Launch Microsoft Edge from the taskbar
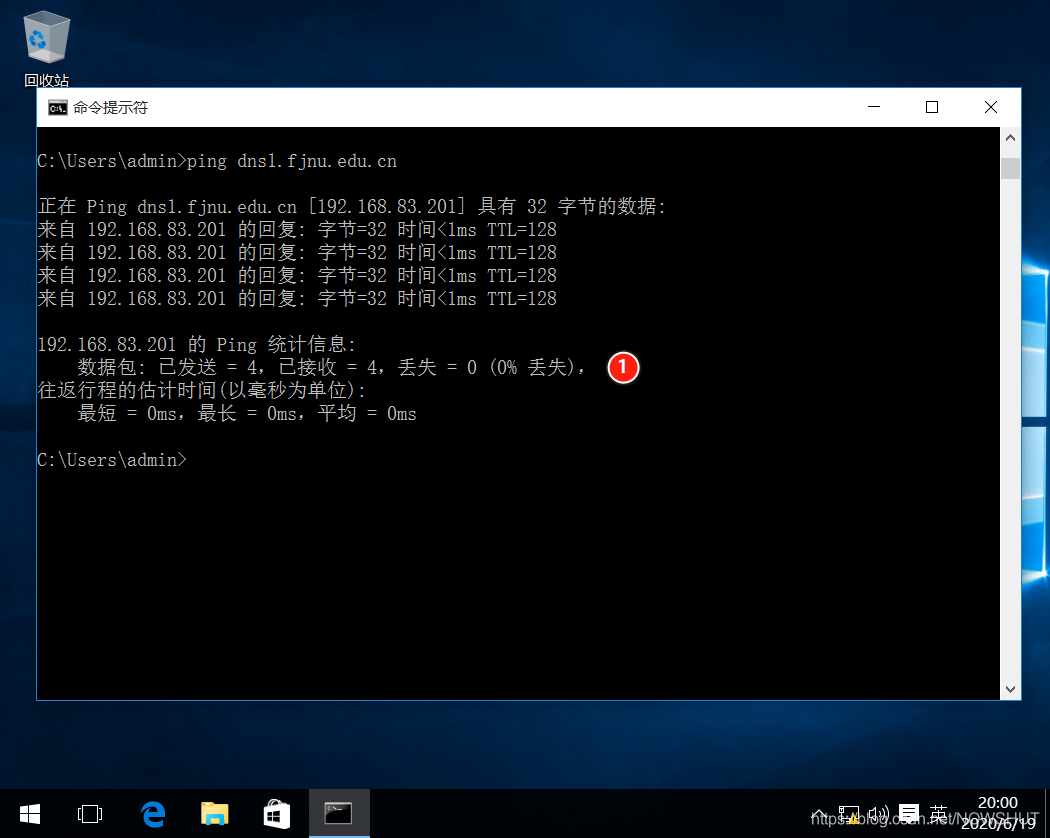The width and height of the screenshot is (1050, 838). [152, 814]
